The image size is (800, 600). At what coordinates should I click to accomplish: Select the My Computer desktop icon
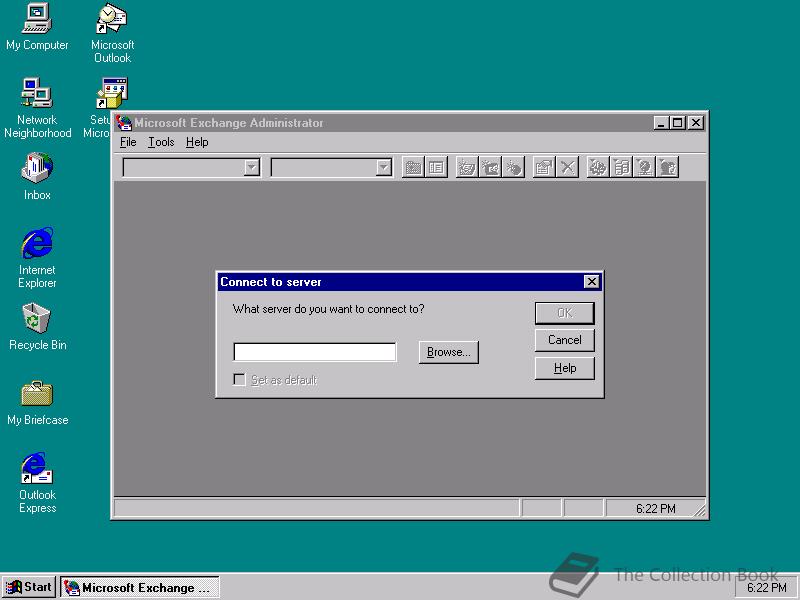[x=37, y=28]
